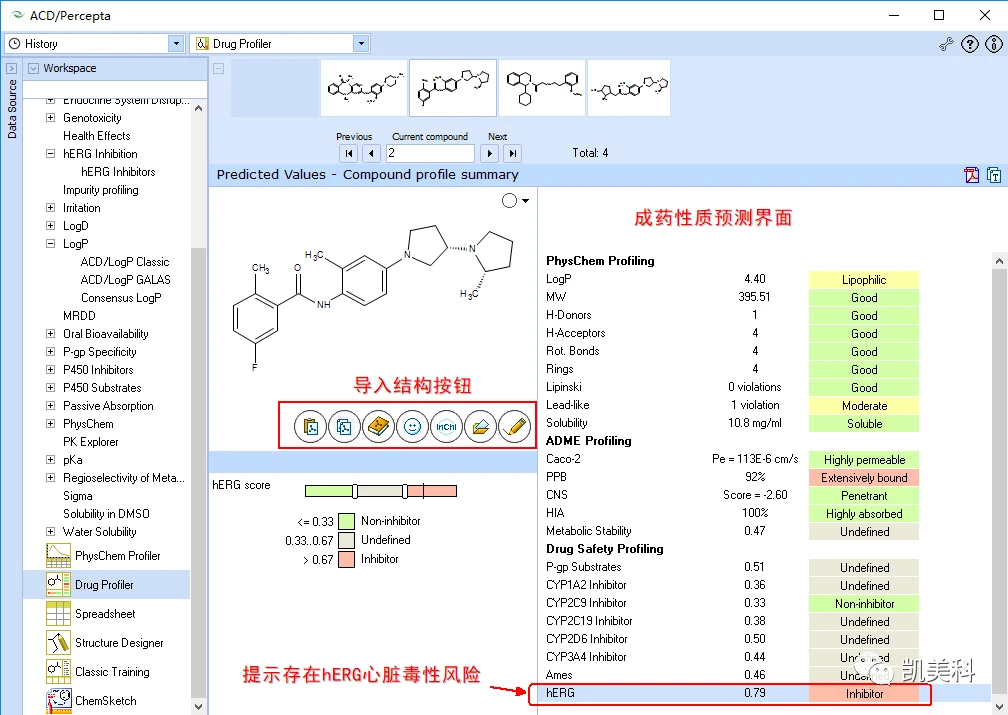Screen dimensions: 1008x715
Task: Go to previous compound
Action: point(371,153)
